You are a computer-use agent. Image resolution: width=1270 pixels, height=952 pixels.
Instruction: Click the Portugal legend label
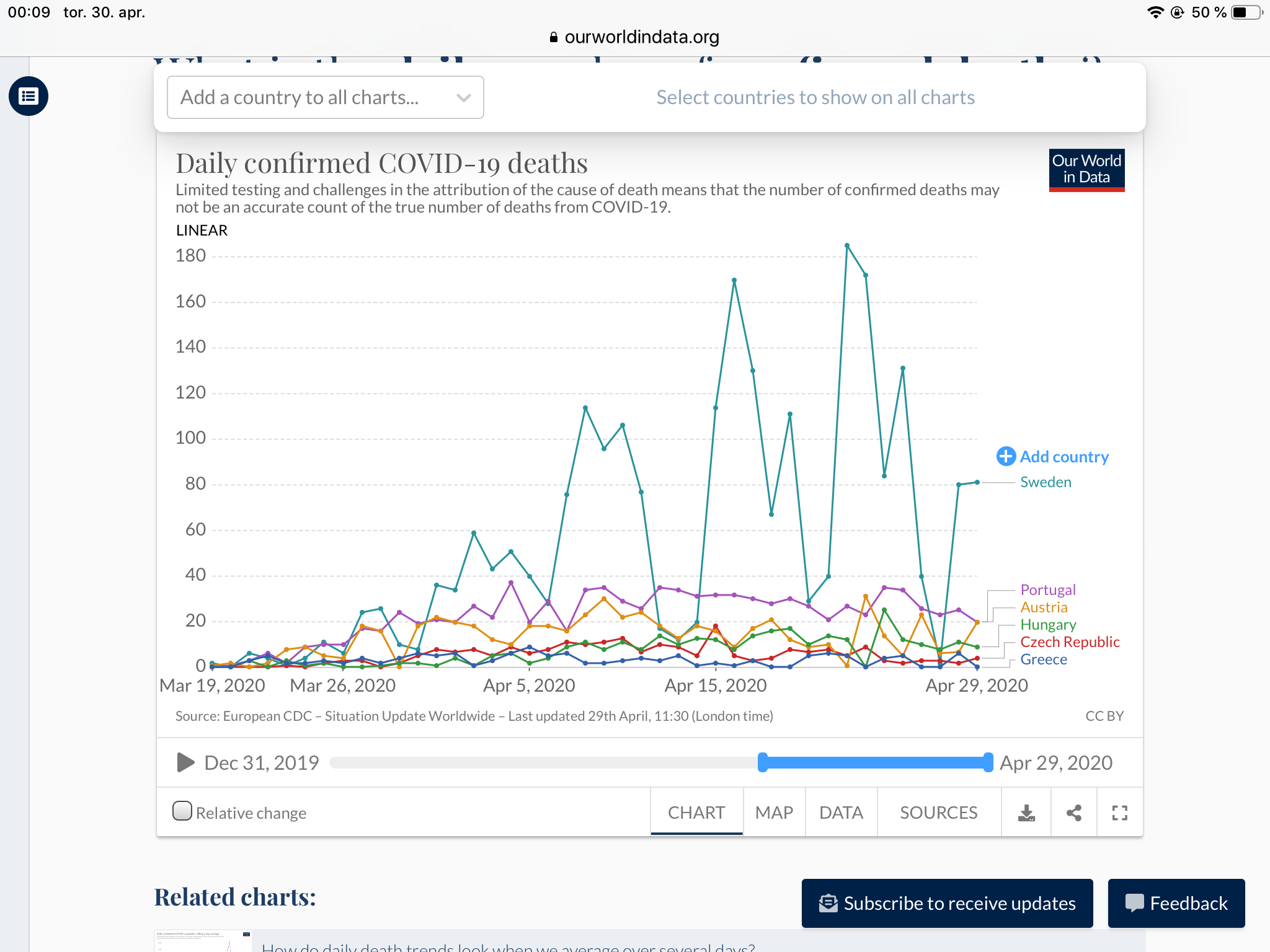1048,590
